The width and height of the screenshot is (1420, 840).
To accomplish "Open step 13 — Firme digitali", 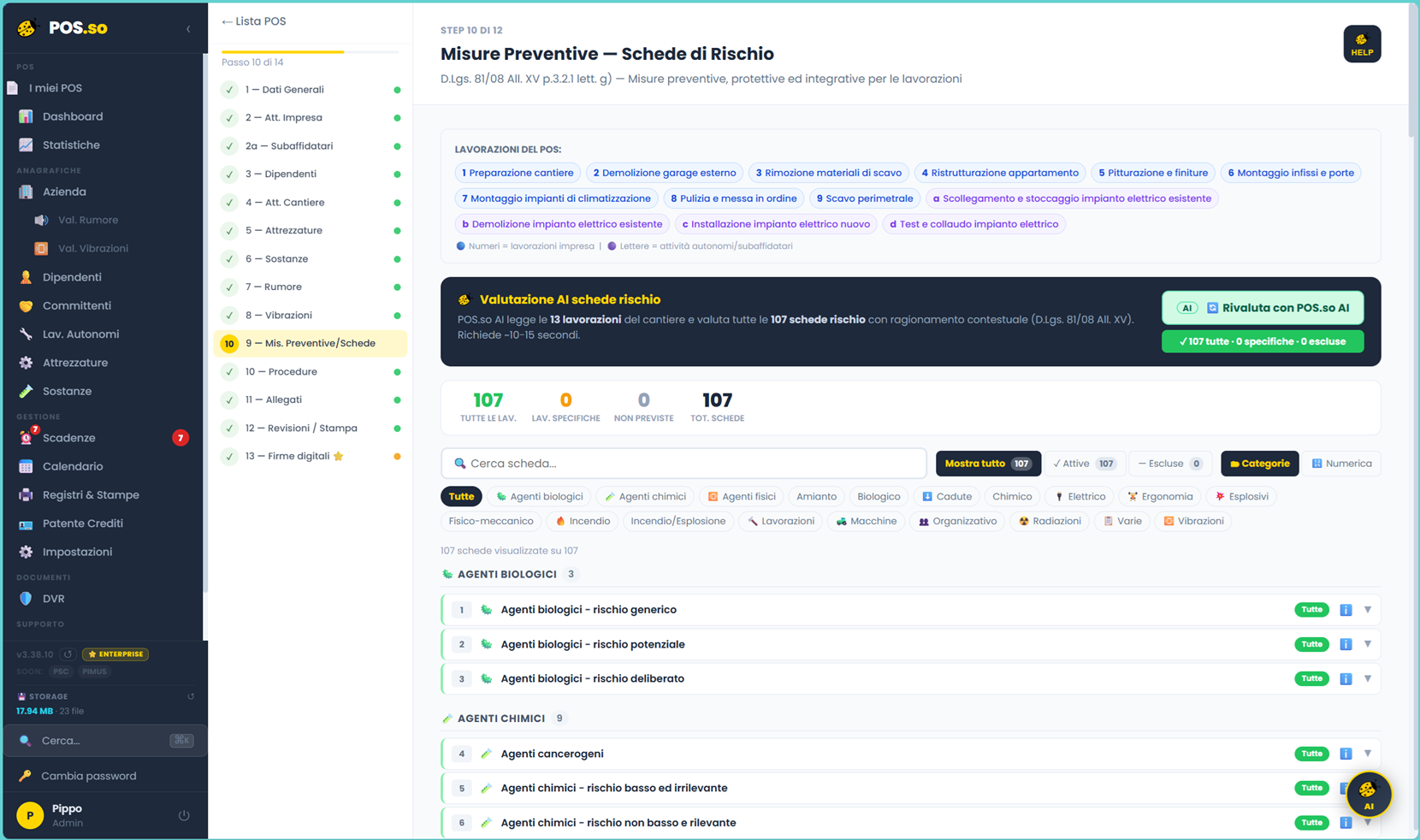I will pos(311,457).
